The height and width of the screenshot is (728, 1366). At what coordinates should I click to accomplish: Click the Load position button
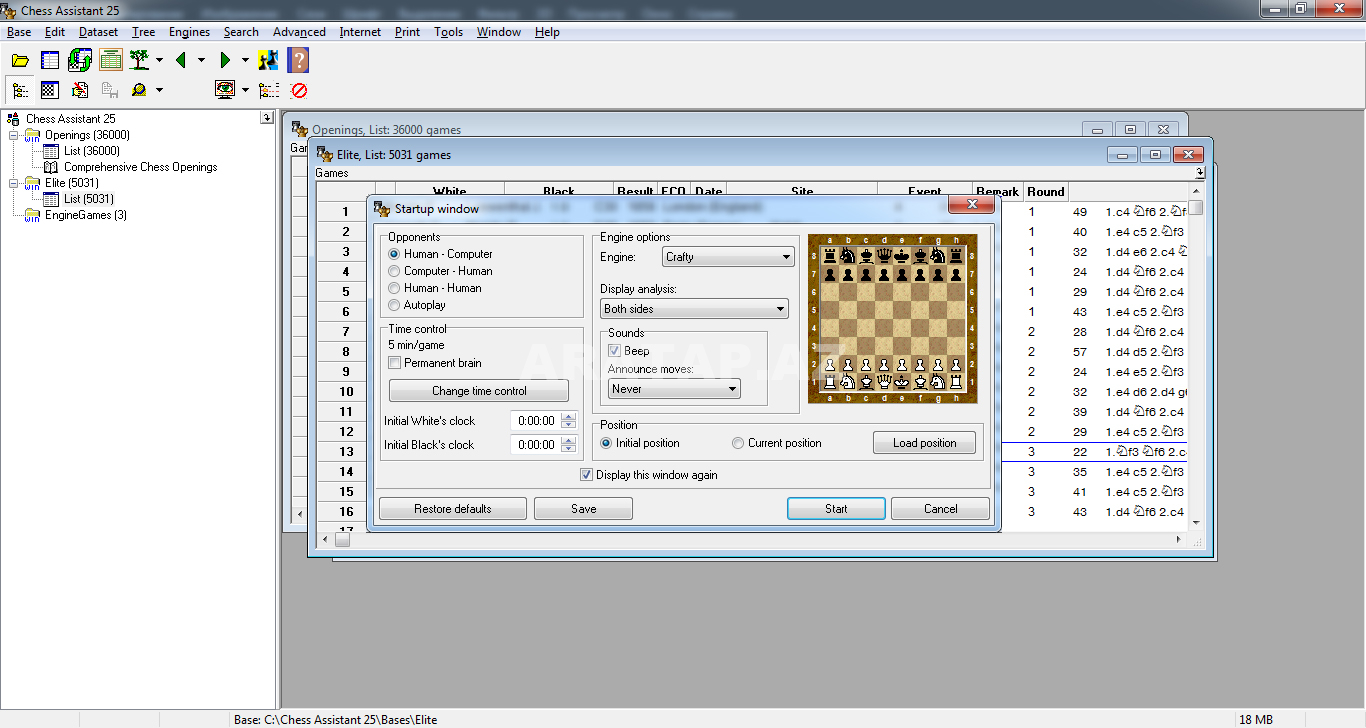click(x=925, y=443)
